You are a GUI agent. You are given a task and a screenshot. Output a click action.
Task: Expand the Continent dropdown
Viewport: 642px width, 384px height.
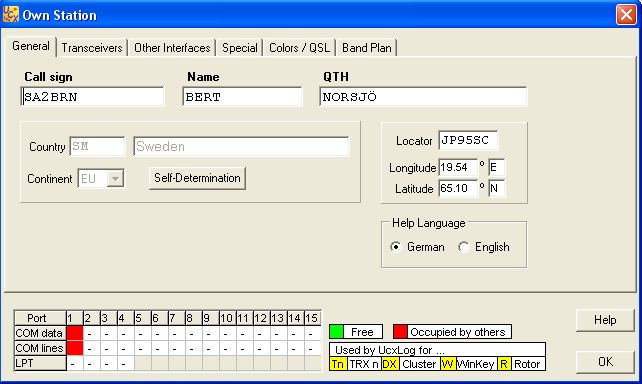pyautogui.click(x=115, y=178)
